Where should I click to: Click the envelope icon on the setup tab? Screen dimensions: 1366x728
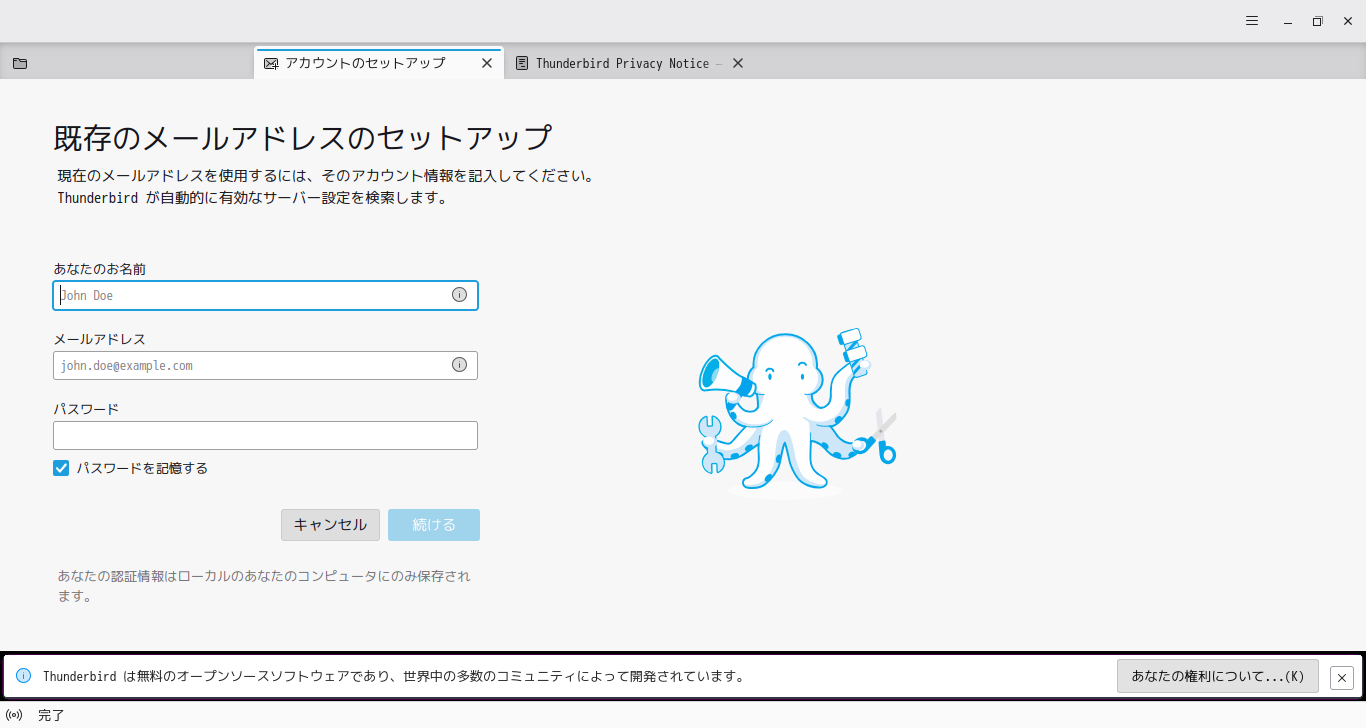point(270,62)
